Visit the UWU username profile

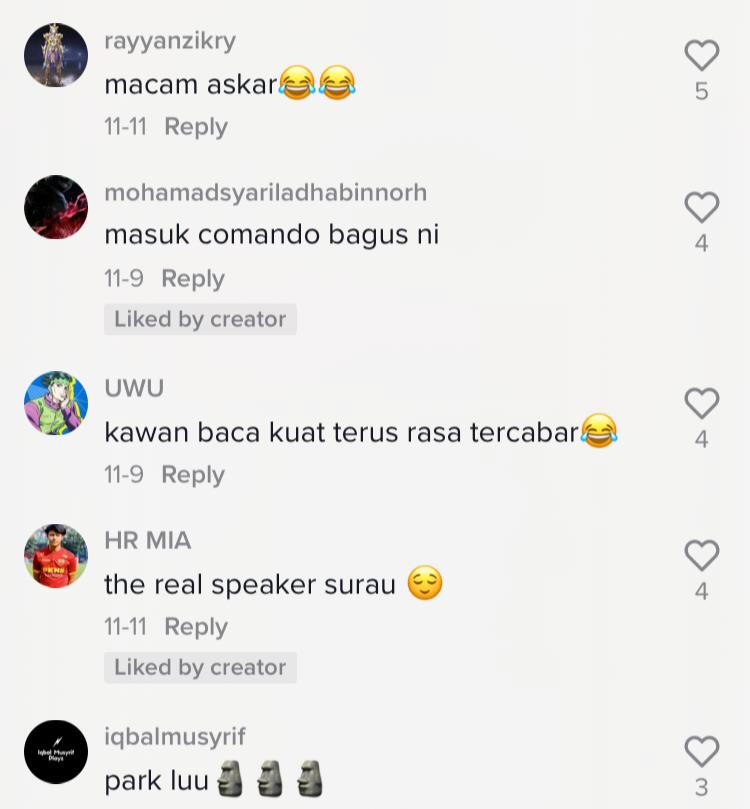click(134, 388)
